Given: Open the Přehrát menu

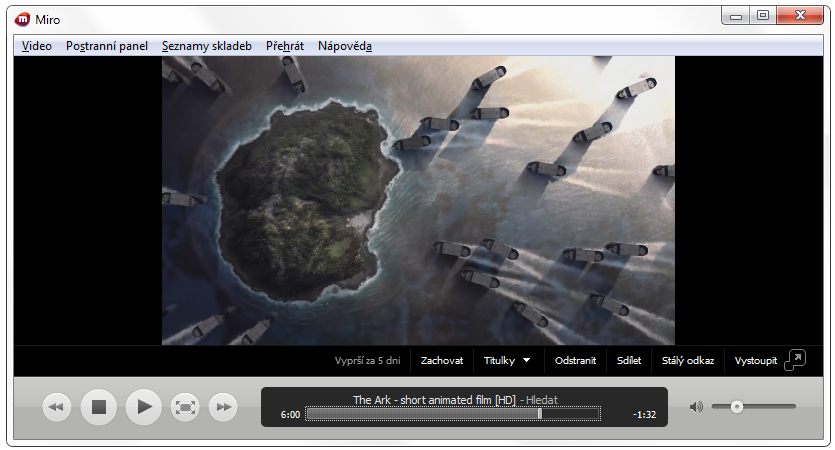Looking at the screenshot, I should pos(285,46).
